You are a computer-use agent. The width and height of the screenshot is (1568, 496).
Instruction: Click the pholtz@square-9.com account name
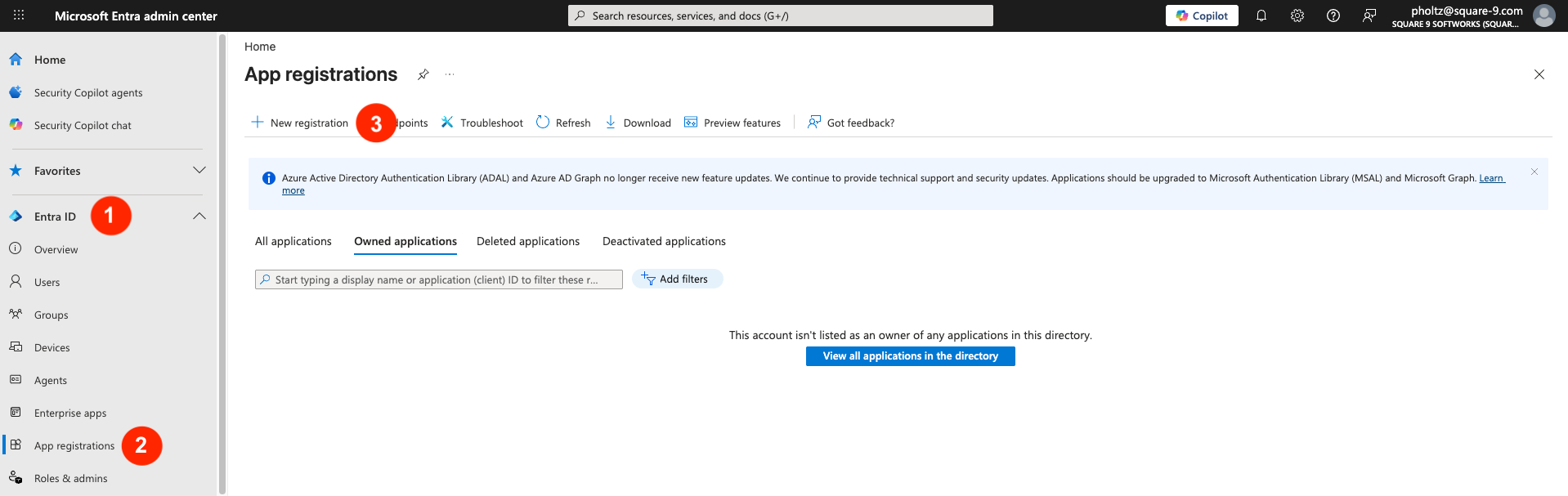pos(1467,11)
